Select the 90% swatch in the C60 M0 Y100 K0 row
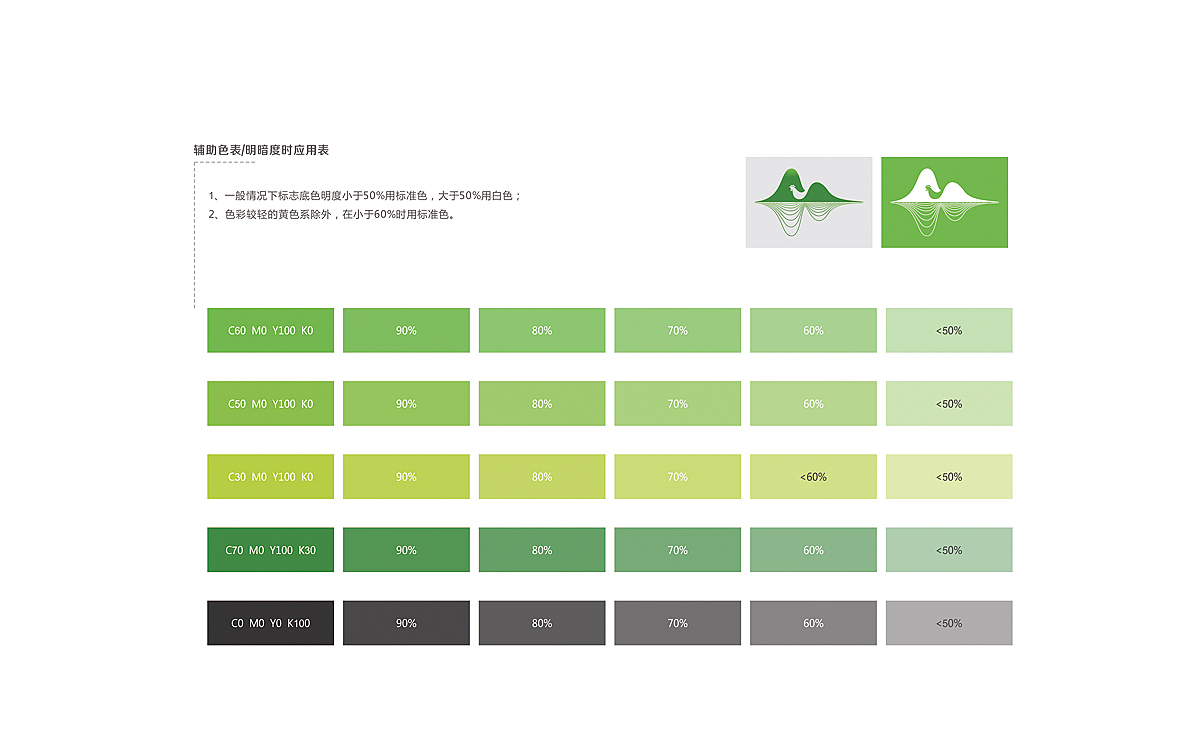The height and width of the screenshot is (737, 1200). click(x=406, y=330)
